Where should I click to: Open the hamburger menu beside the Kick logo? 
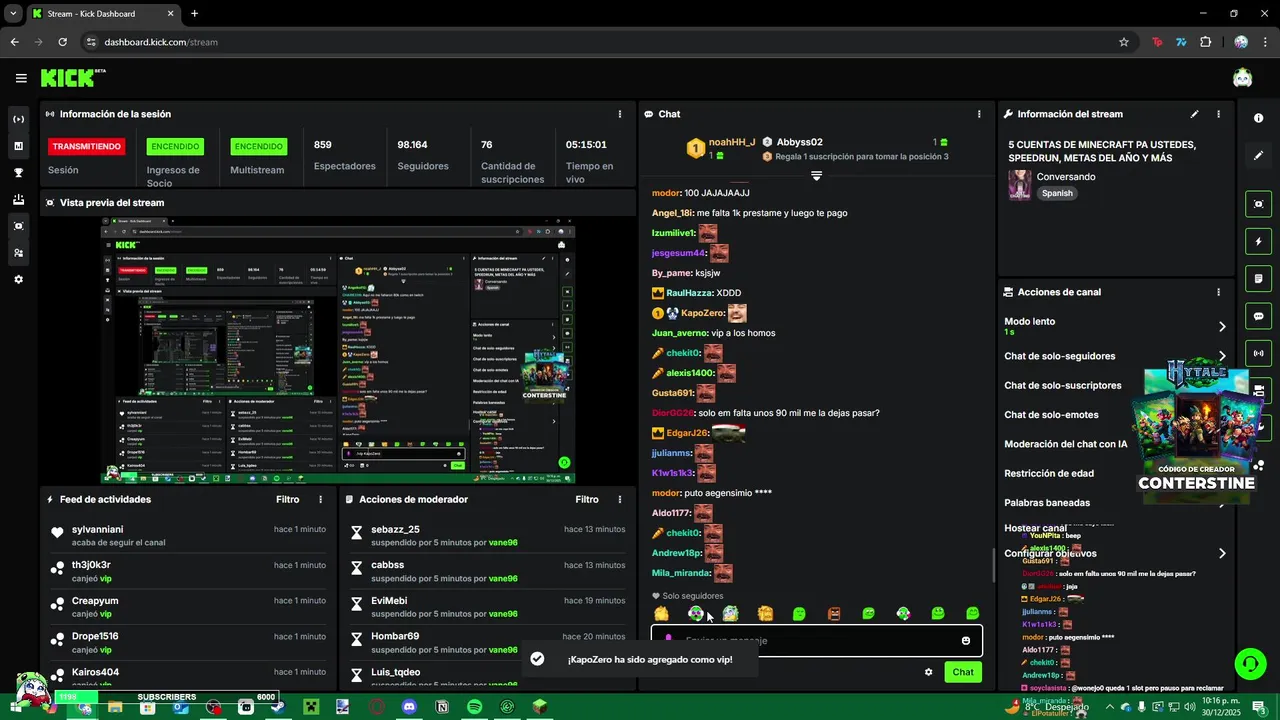[x=21, y=78]
